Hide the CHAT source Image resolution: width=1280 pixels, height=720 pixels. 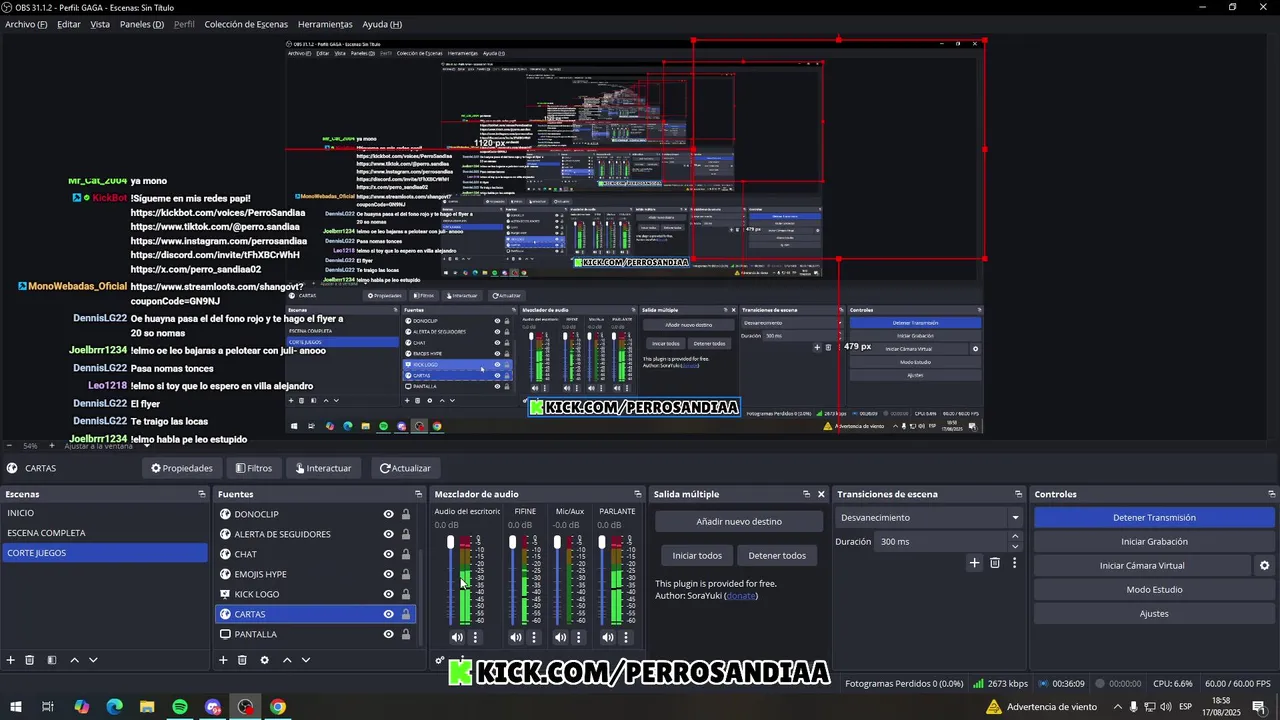click(388, 554)
